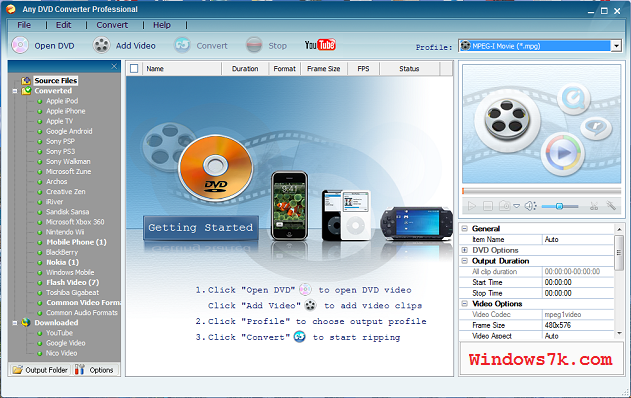
Task: Click the properties panel scroll down arrow
Action: tap(619, 334)
